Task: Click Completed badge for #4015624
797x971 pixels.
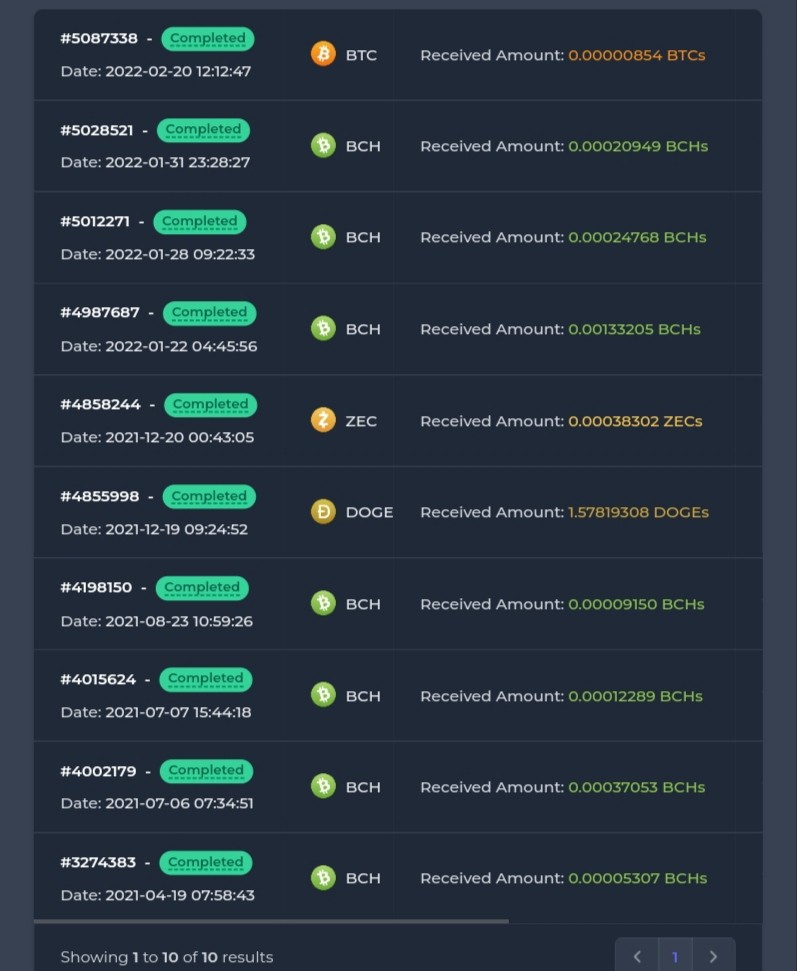Action: point(206,679)
